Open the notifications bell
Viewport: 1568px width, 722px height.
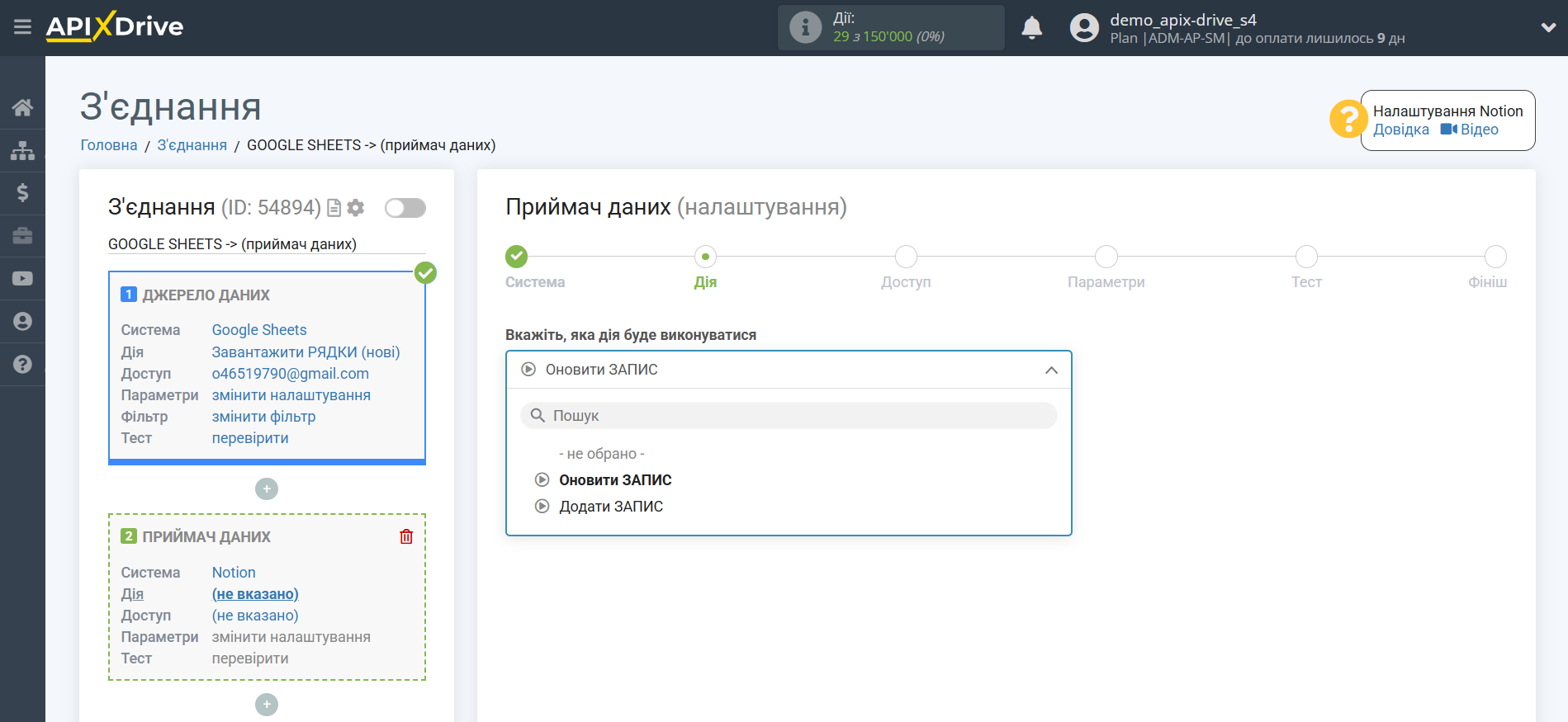click(1031, 27)
